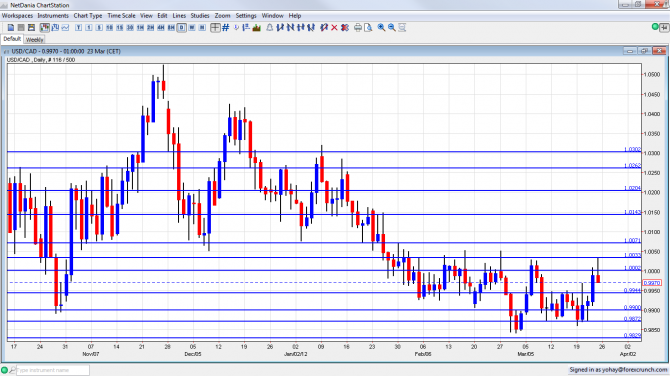This screenshot has height=376, width=670.
Task: Switch to bar (OHLC) chart type
Action: pos(55,28)
